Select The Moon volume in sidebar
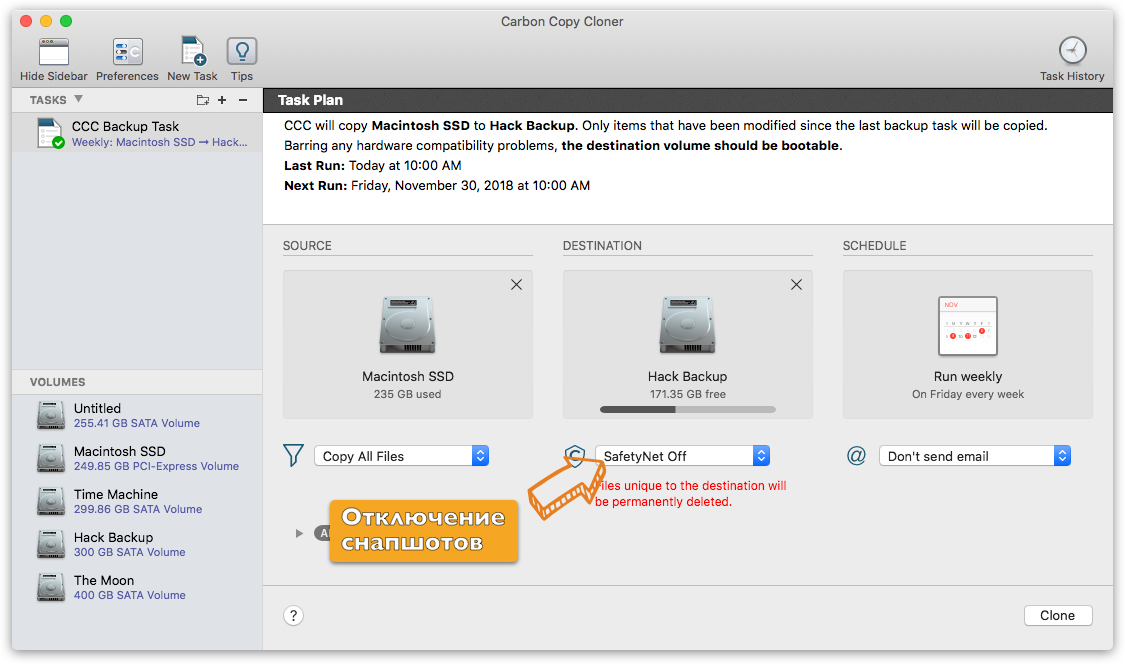Viewport: 1125px width, 664px height. 137,587
